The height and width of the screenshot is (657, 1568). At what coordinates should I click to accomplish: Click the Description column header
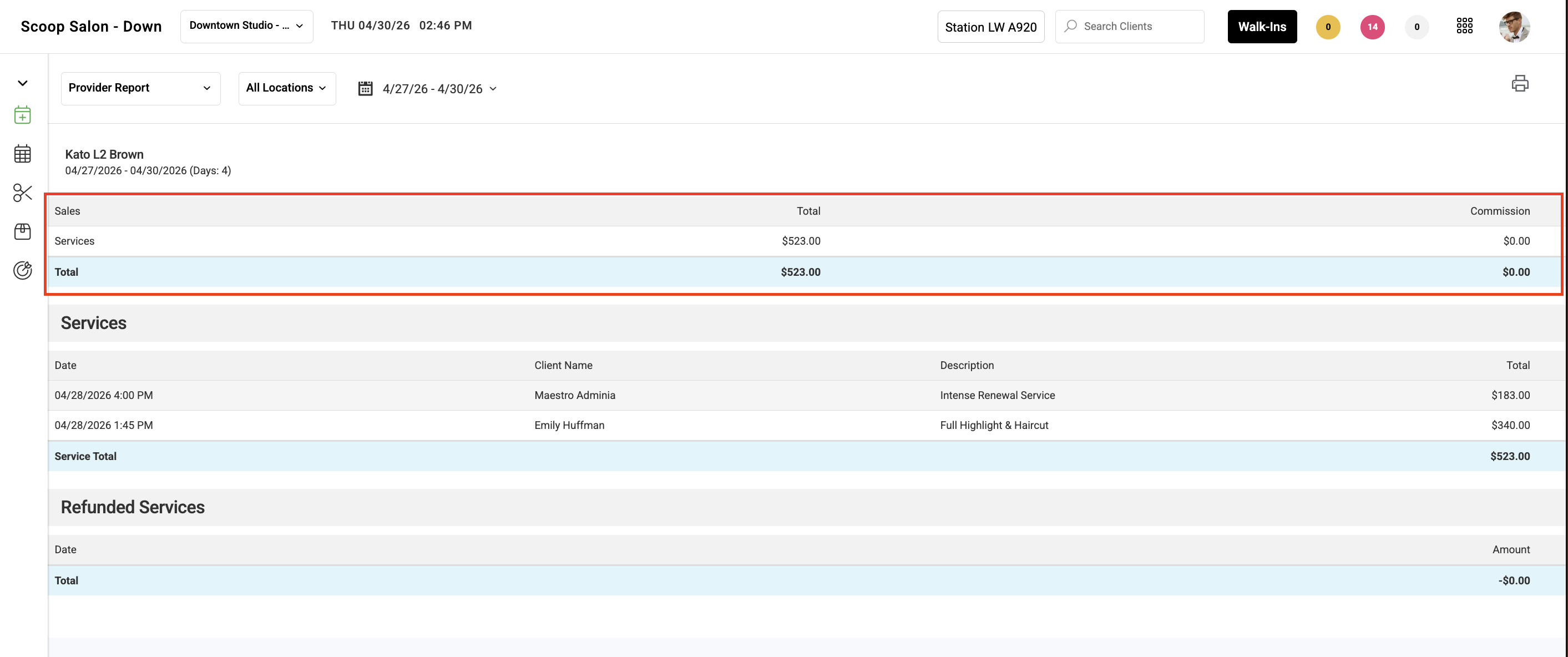point(967,366)
